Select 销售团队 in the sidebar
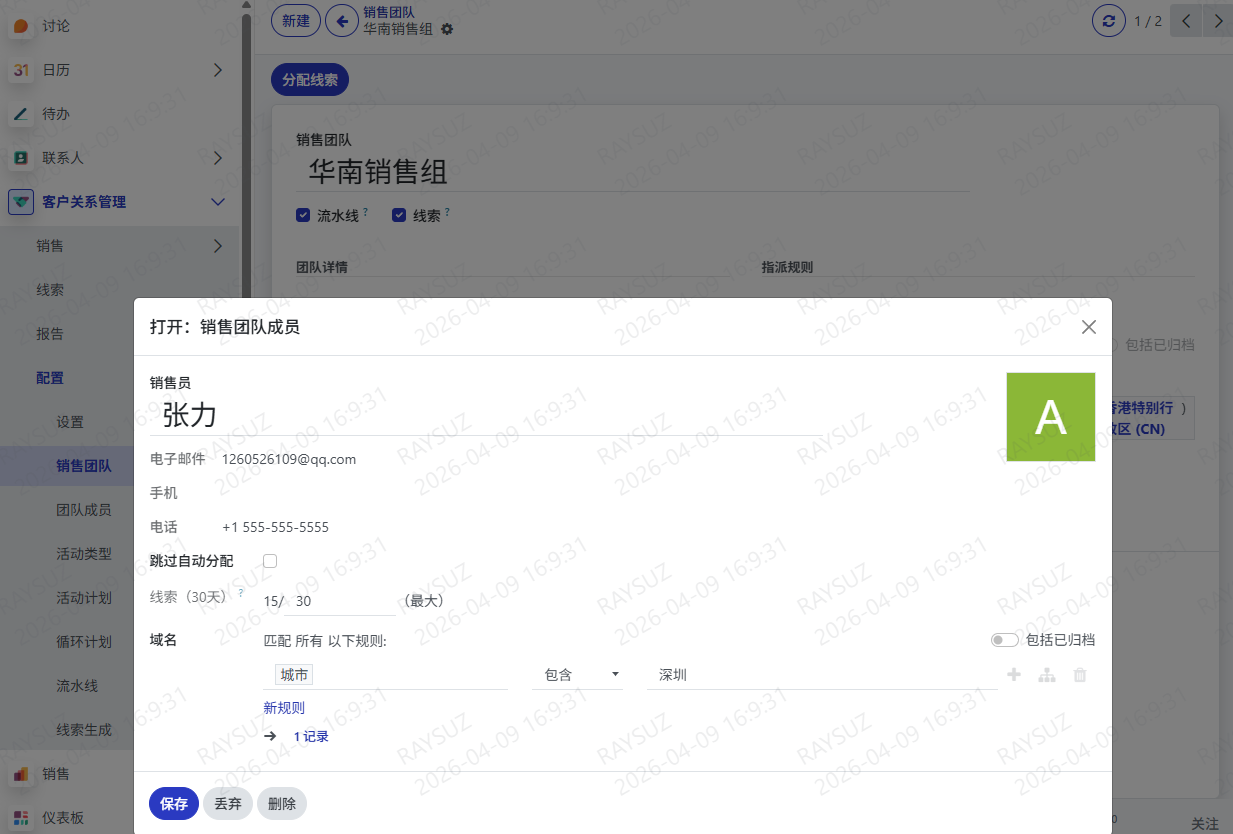 point(84,466)
